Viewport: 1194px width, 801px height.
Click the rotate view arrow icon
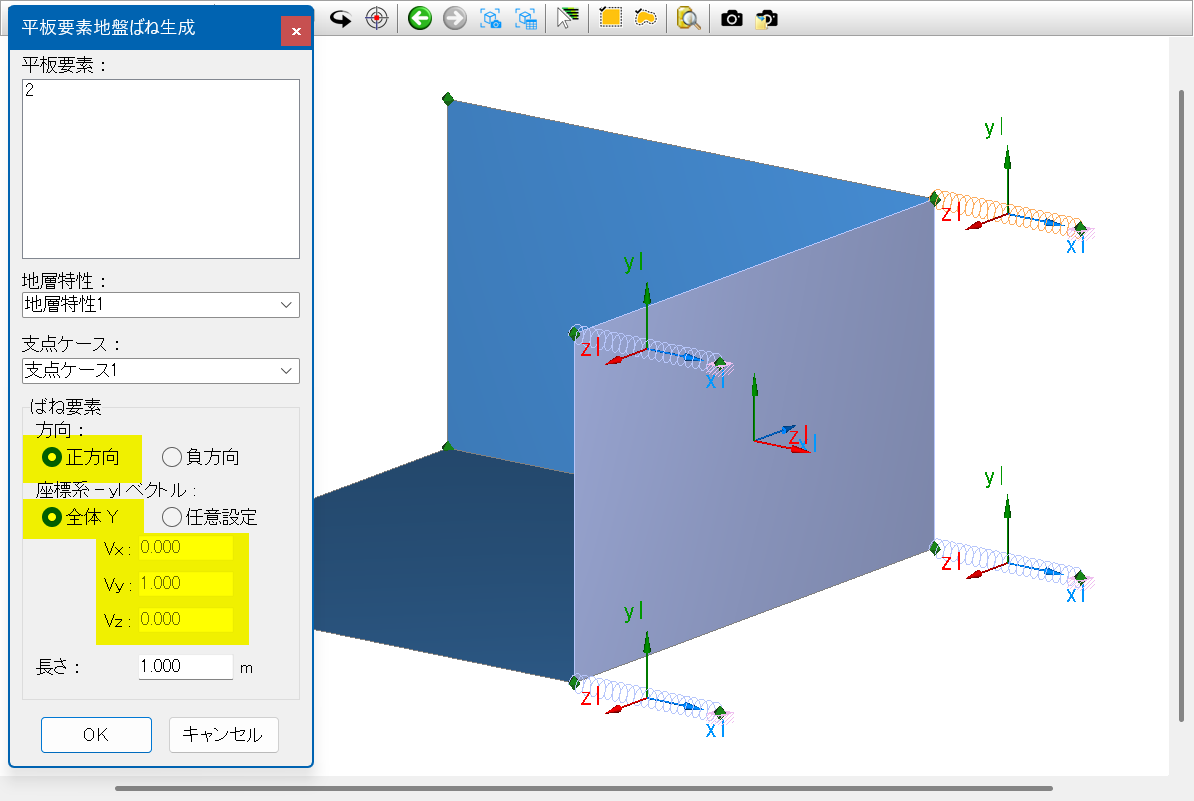340,18
